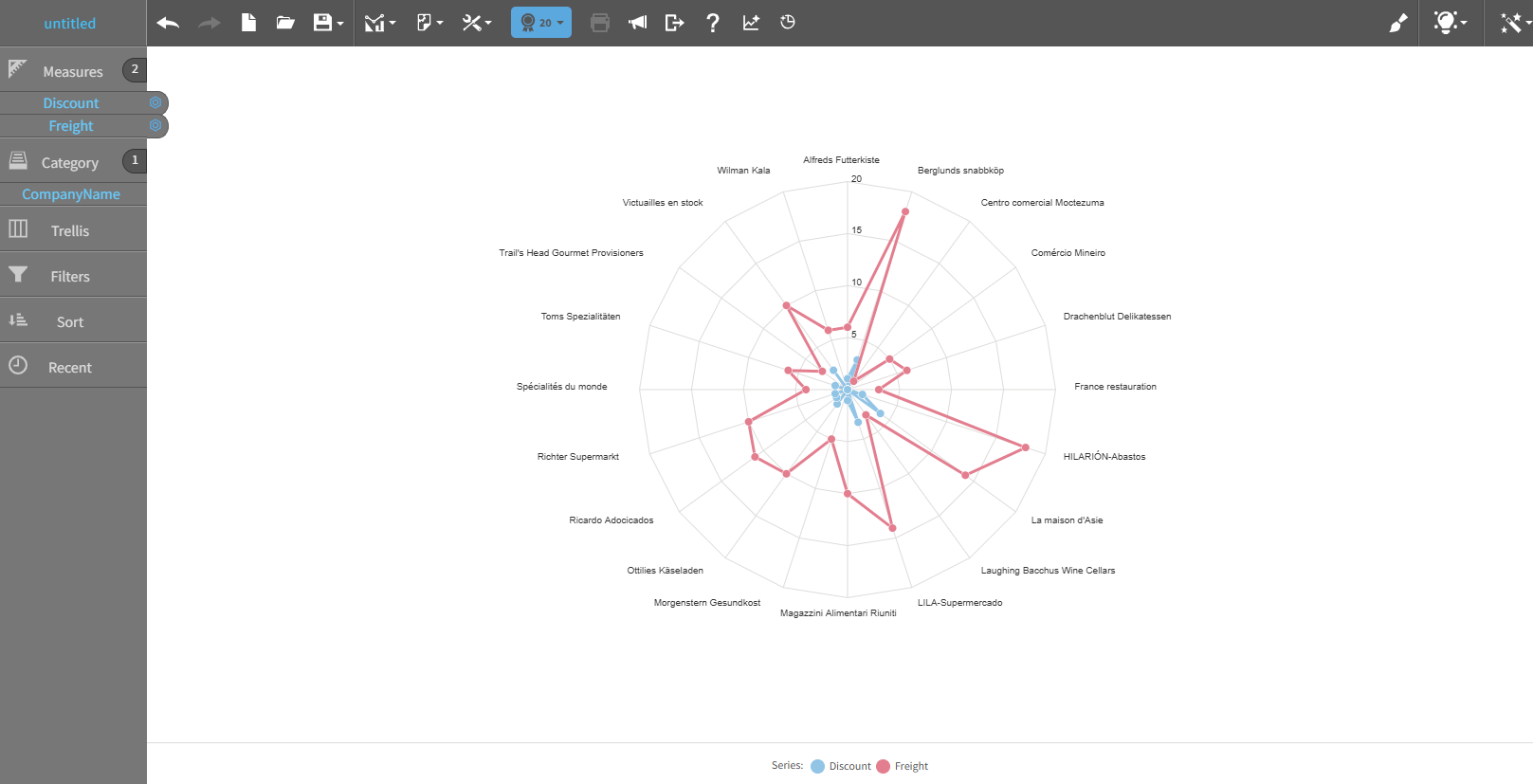
Task: Click the magic wand icon
Action: click(x=1510, y=23)
